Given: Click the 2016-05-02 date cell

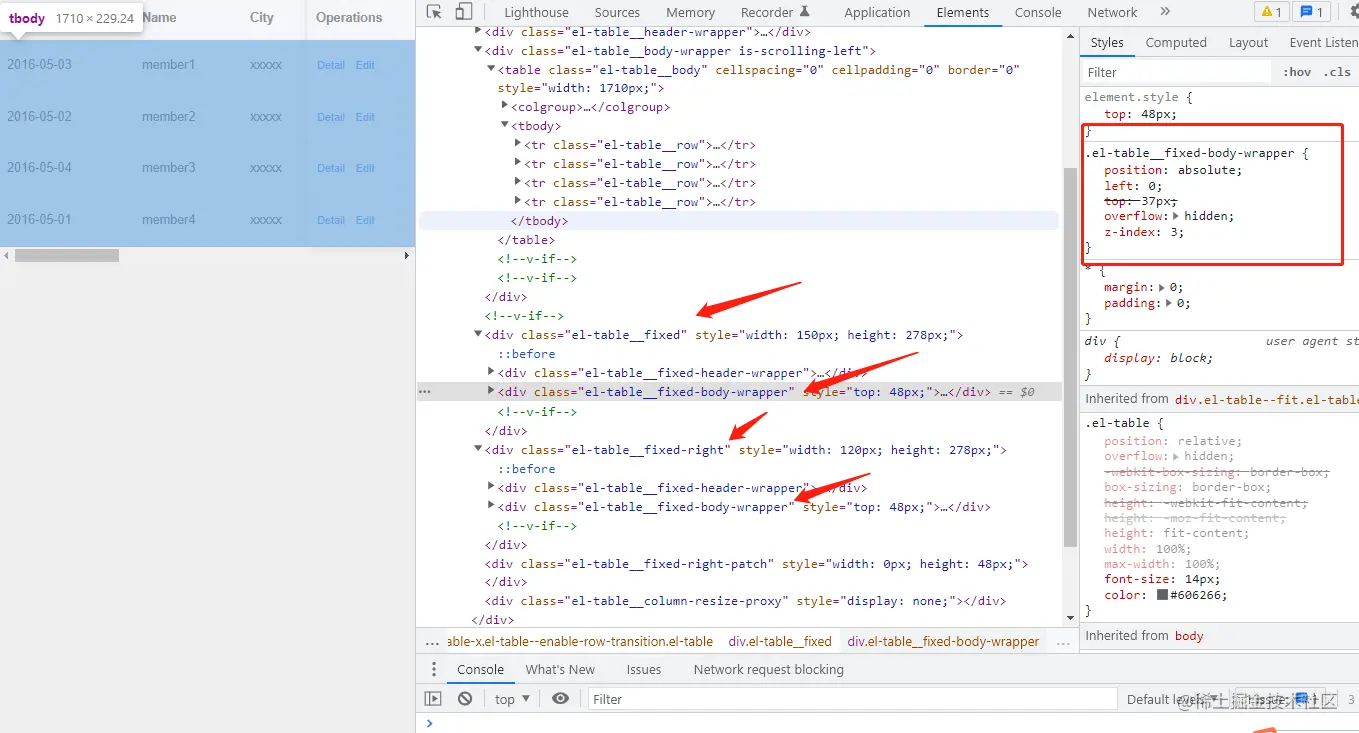Looking at the screenshot, I should pyautogui.click(x=39, y=117).
